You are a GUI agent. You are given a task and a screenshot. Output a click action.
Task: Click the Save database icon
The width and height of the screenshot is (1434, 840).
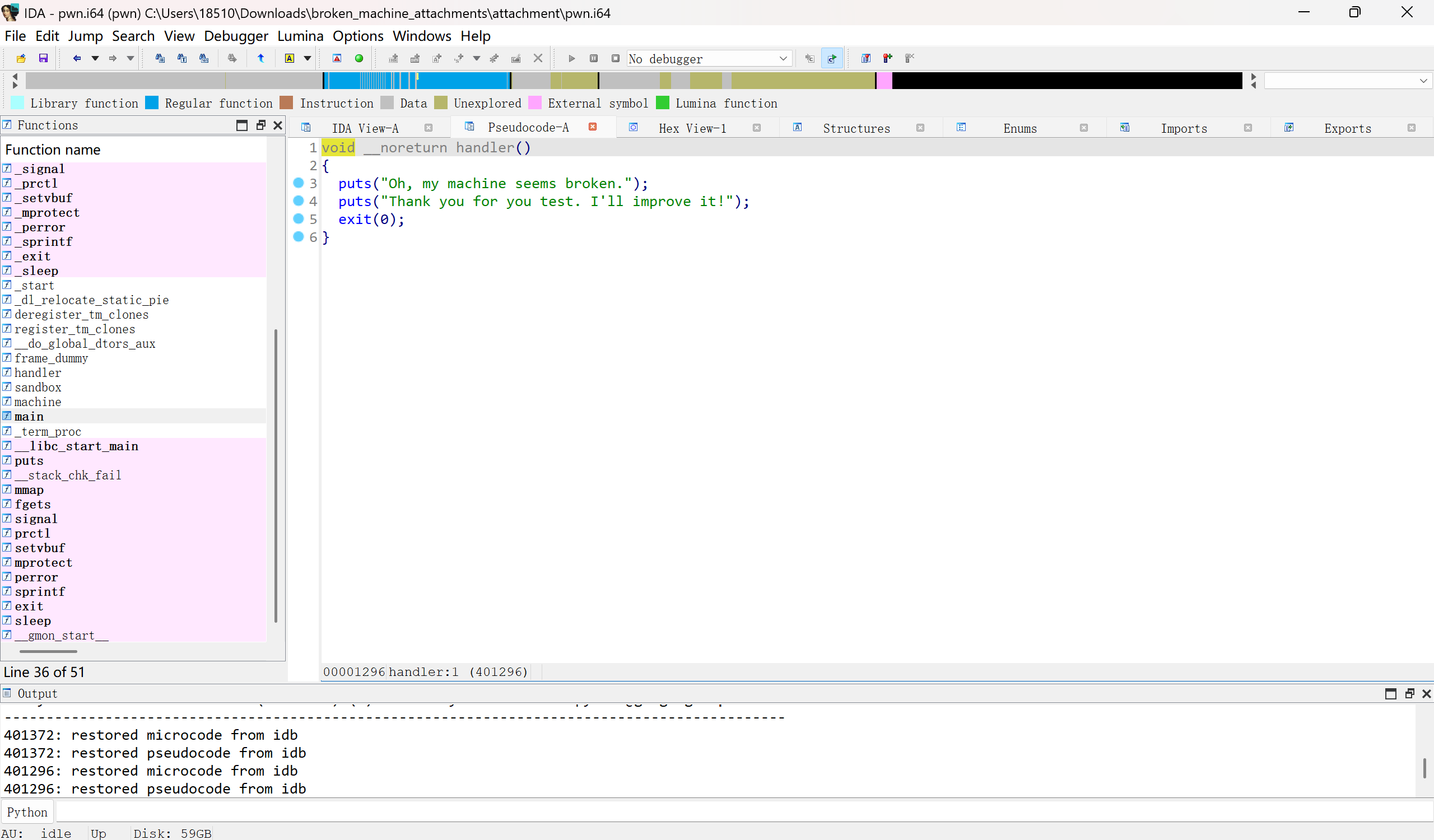point(43,58)
